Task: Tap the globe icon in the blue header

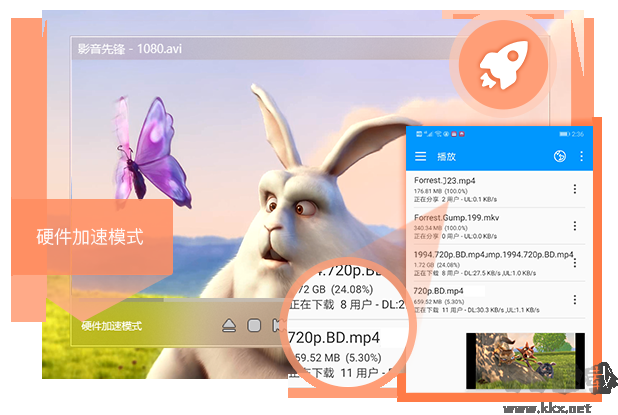Action: 560,156
